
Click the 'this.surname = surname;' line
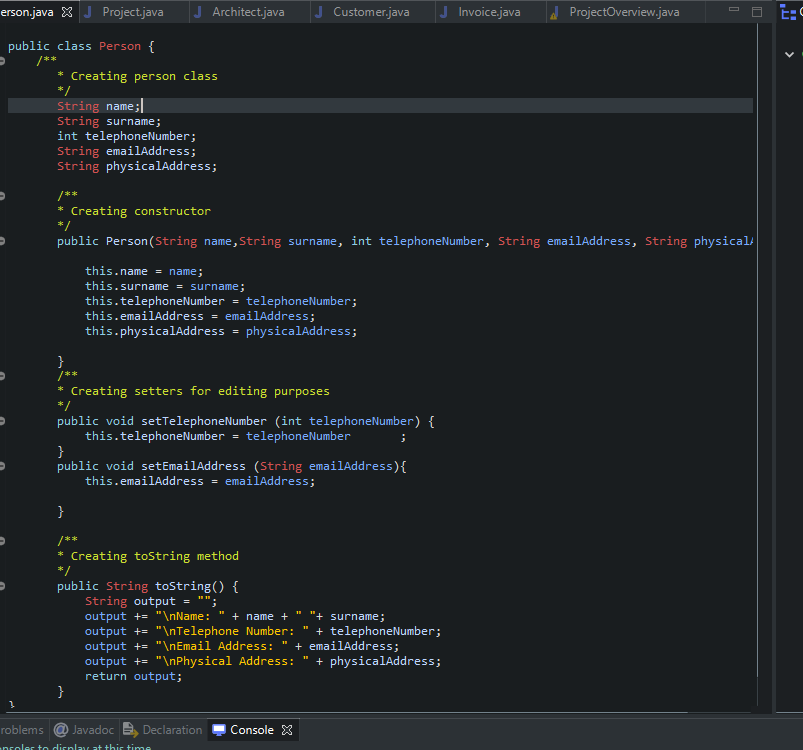[x=165, y=286]
